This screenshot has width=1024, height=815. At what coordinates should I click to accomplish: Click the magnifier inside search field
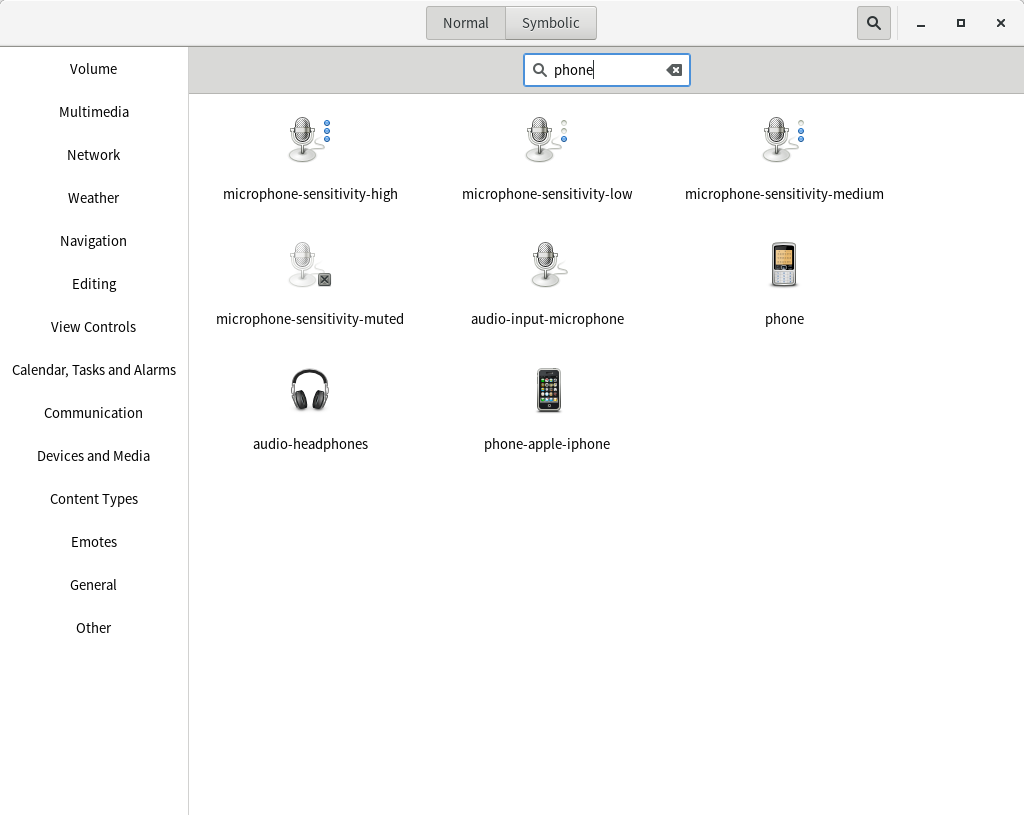coord(539,70)
